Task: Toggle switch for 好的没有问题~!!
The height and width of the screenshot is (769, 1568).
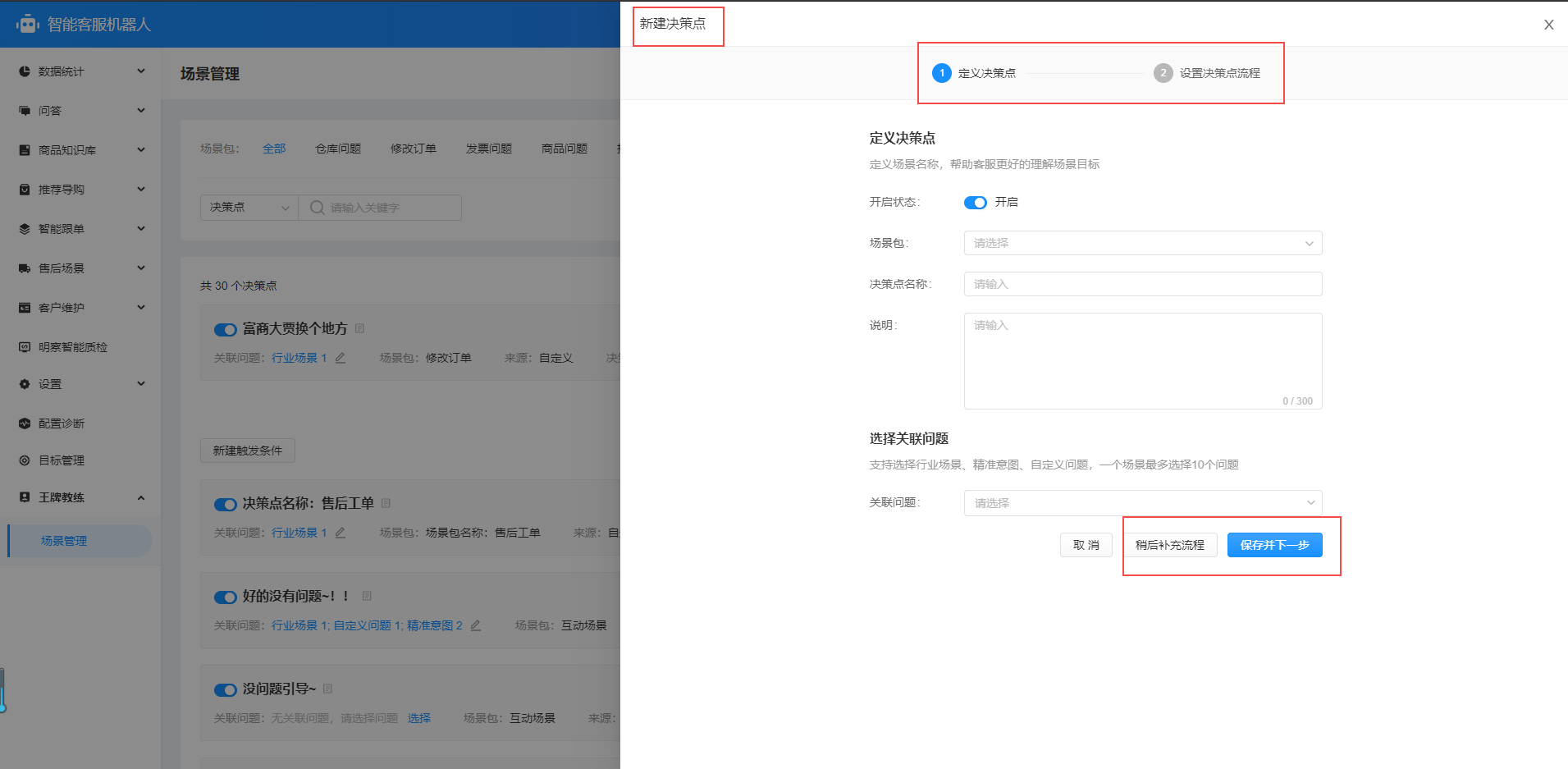Action: point(225,597)
